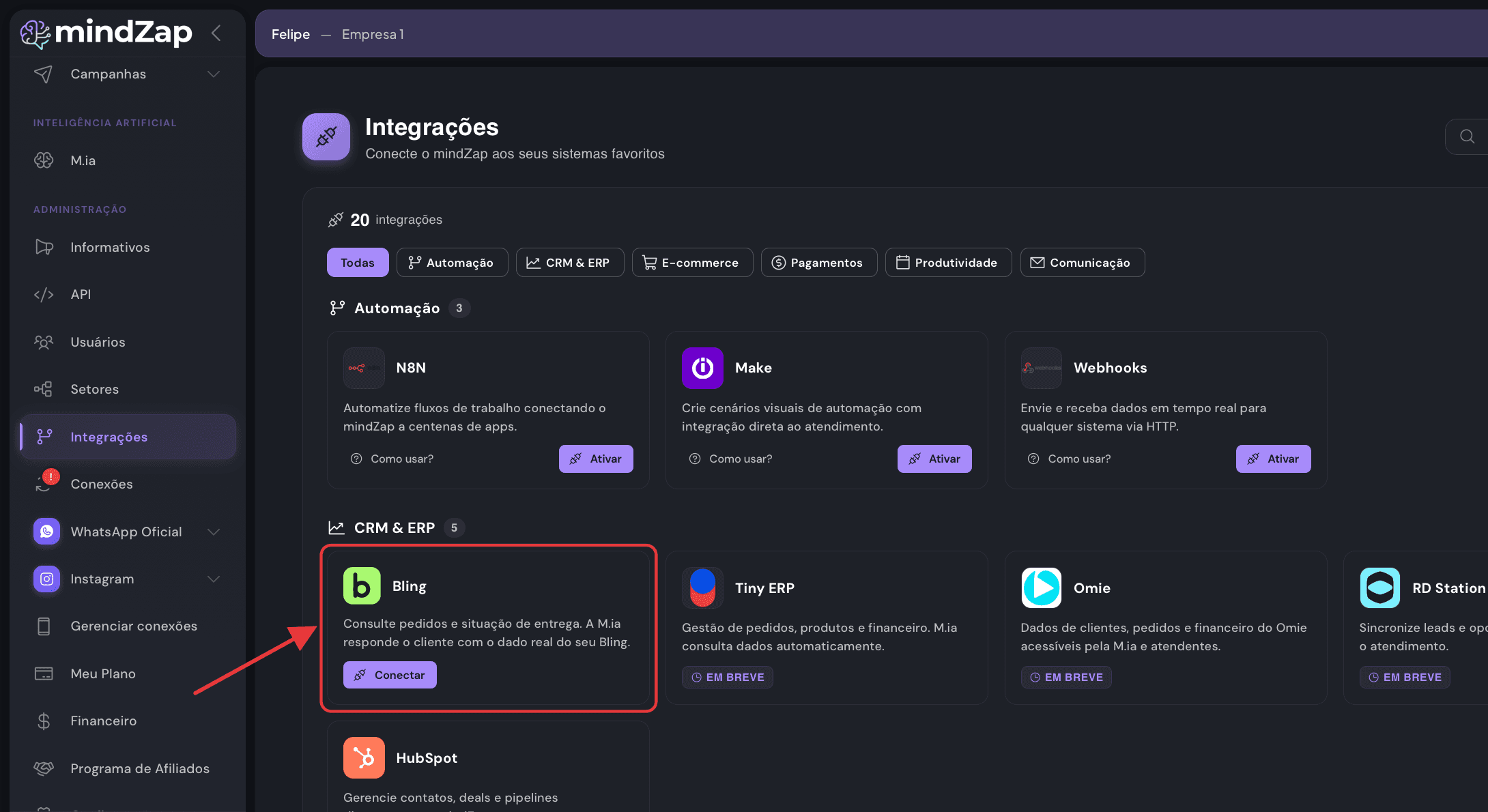Viewport: 1488px width, 812px height.
Task: Open the search icon at top right
Action: [x=1466, y=136]
